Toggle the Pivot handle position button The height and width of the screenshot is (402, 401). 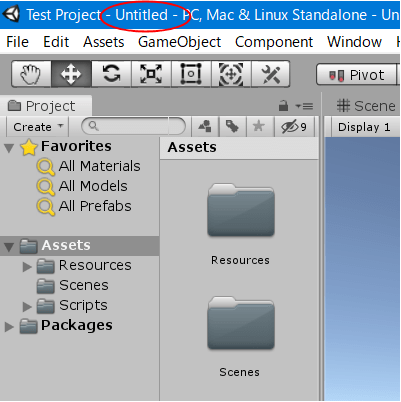coord(357,75)
